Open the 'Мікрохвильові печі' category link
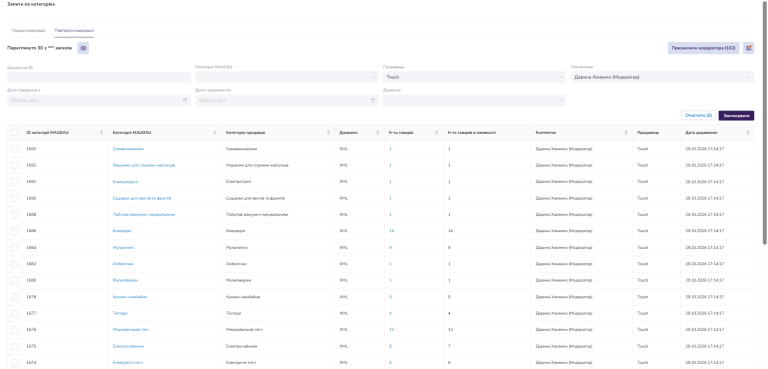The height and width of the screenshot is (369, 768). [131, 329]
